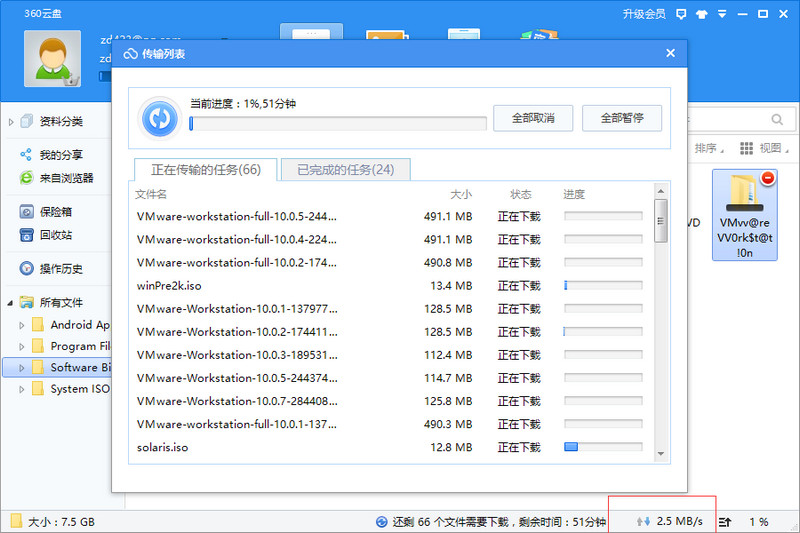800x533 pixels.
Task: Select row VMware-workstation-full-10.0.2-174...
Action: (x=391, y=262)
